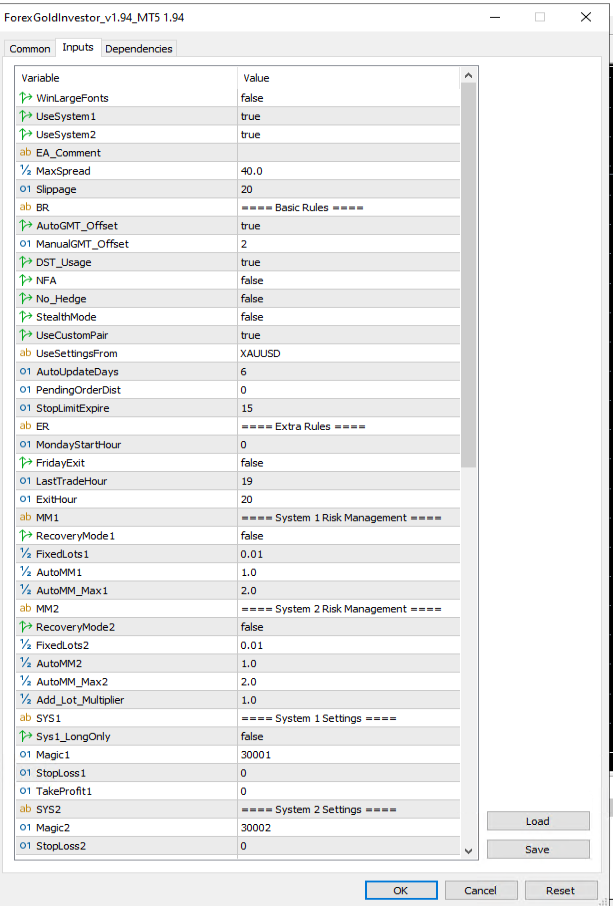
Task: Toggle the WinLargeFonts false value
Action: click(x=252, y=98)
